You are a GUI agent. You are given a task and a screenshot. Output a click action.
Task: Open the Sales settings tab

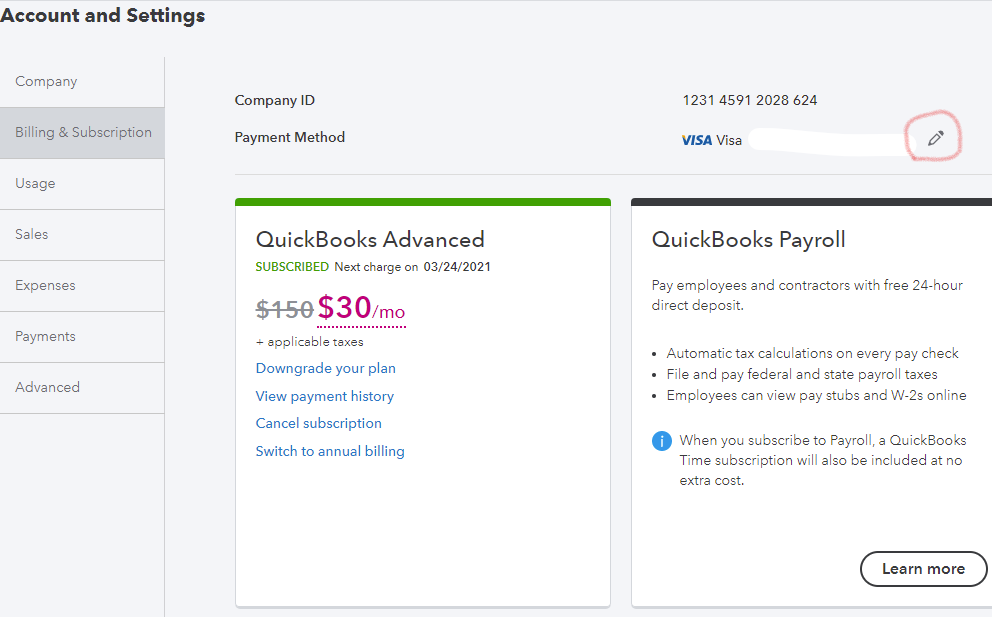coord(82,235)
